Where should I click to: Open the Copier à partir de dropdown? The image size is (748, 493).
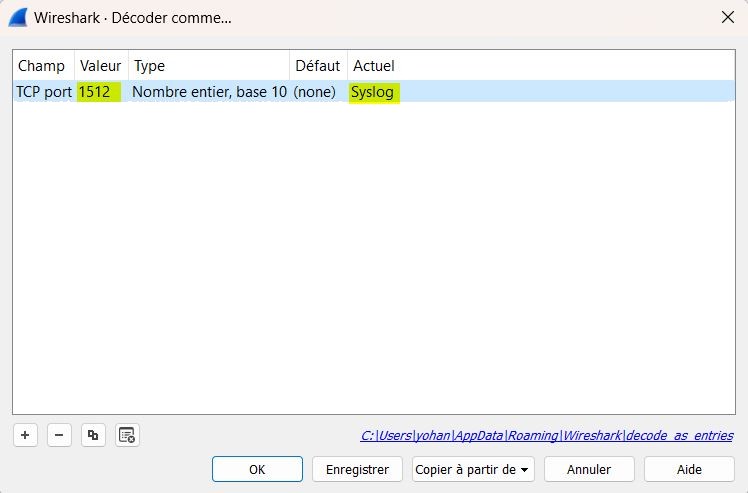tap(473, 470)
